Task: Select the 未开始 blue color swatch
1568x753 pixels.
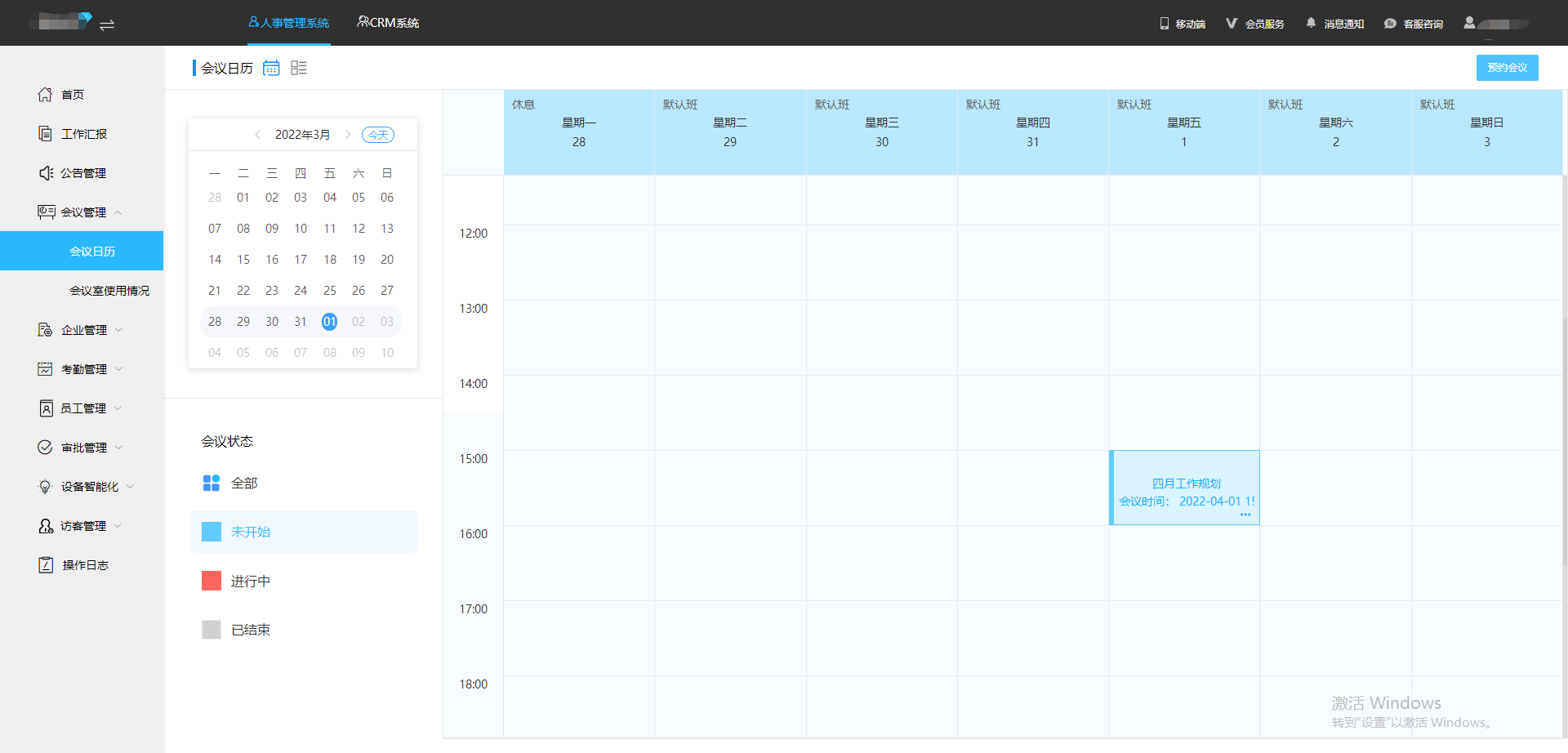Action: pos(212,532)
